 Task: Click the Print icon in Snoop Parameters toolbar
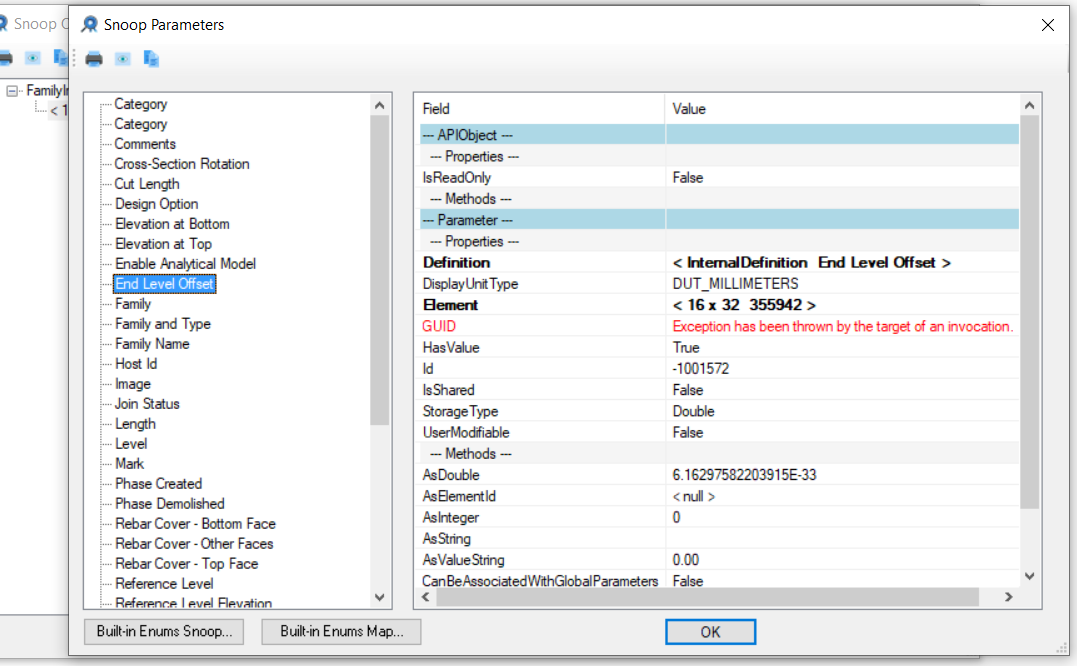click(x=94, y=59)
